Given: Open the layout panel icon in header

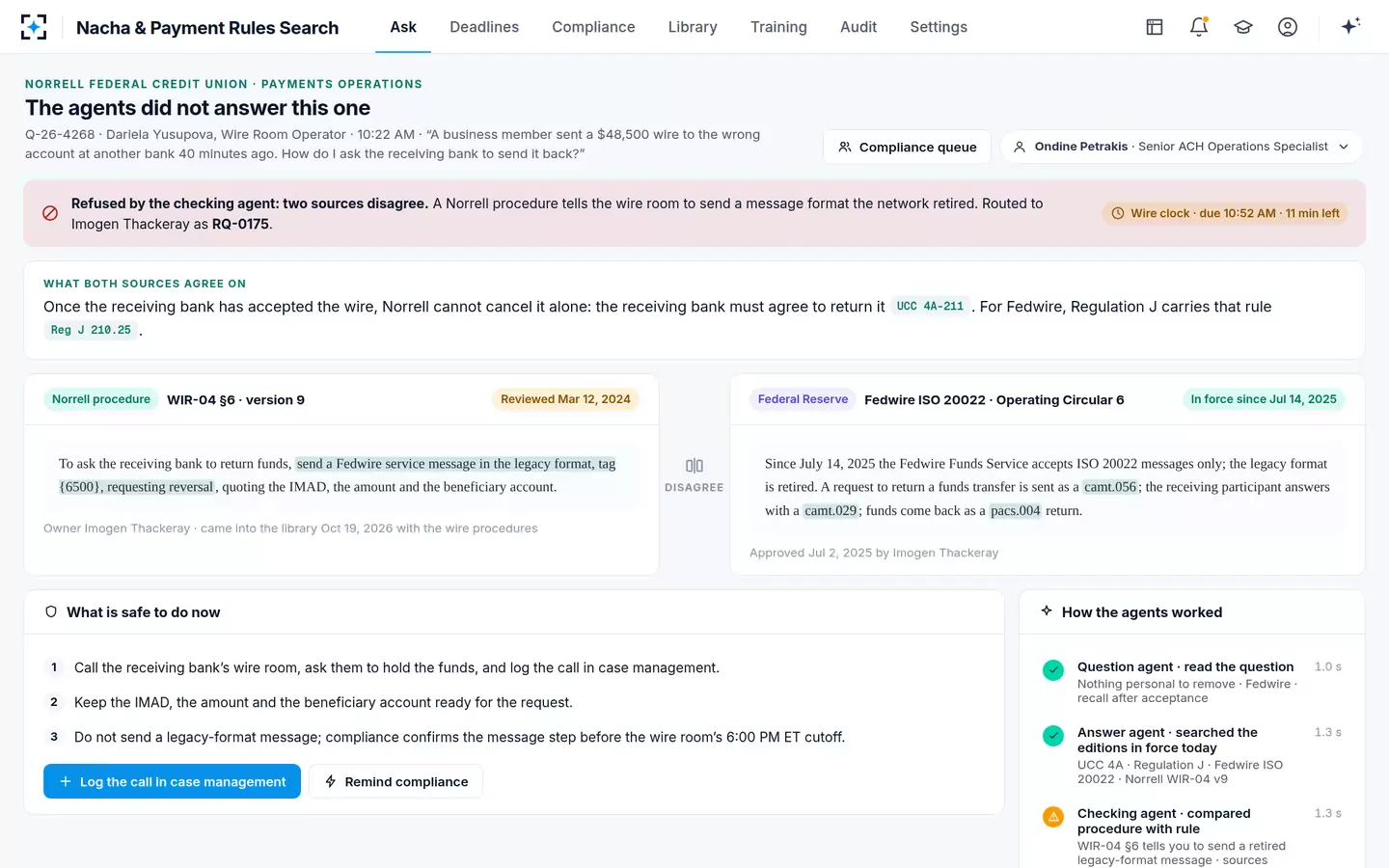Looking at the screenshot, I should click(1155, 27).
